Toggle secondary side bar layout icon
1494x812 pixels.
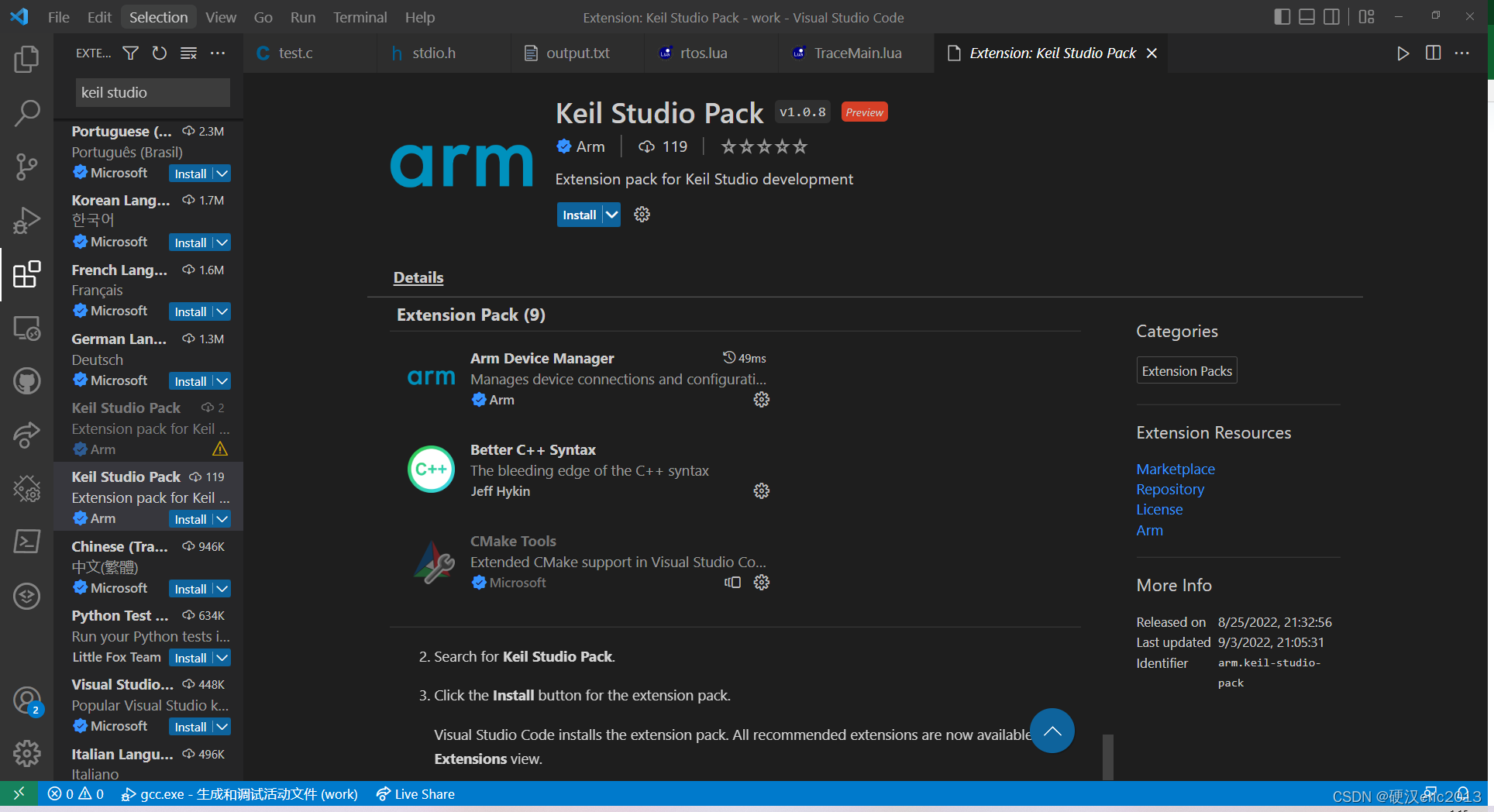(1331, 16)
